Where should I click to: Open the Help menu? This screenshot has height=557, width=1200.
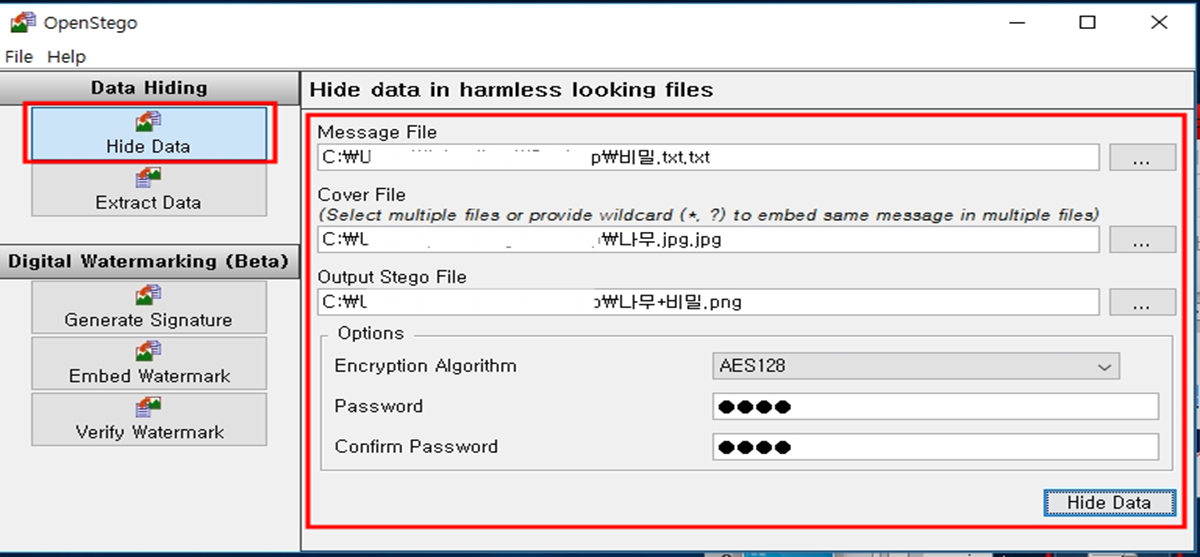click(67, 57)
